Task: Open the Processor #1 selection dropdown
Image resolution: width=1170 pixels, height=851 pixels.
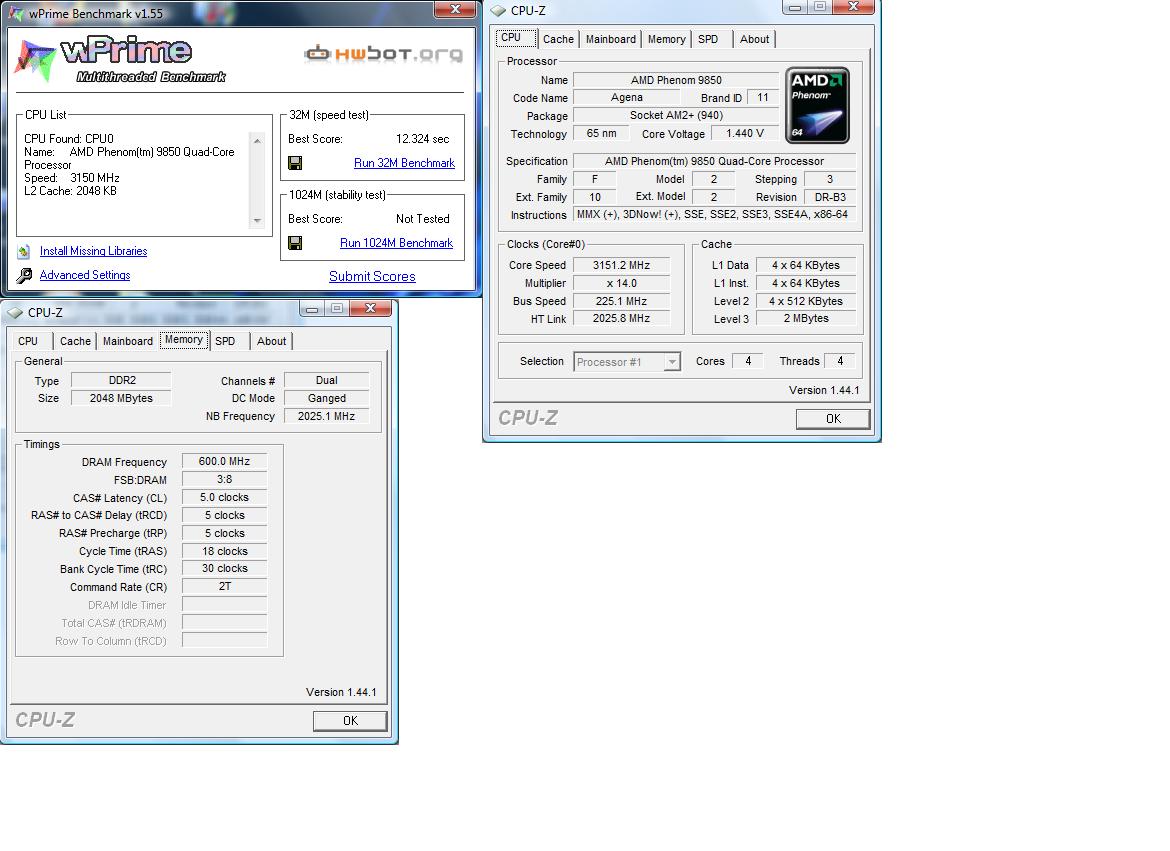Action: pos(672,362)
